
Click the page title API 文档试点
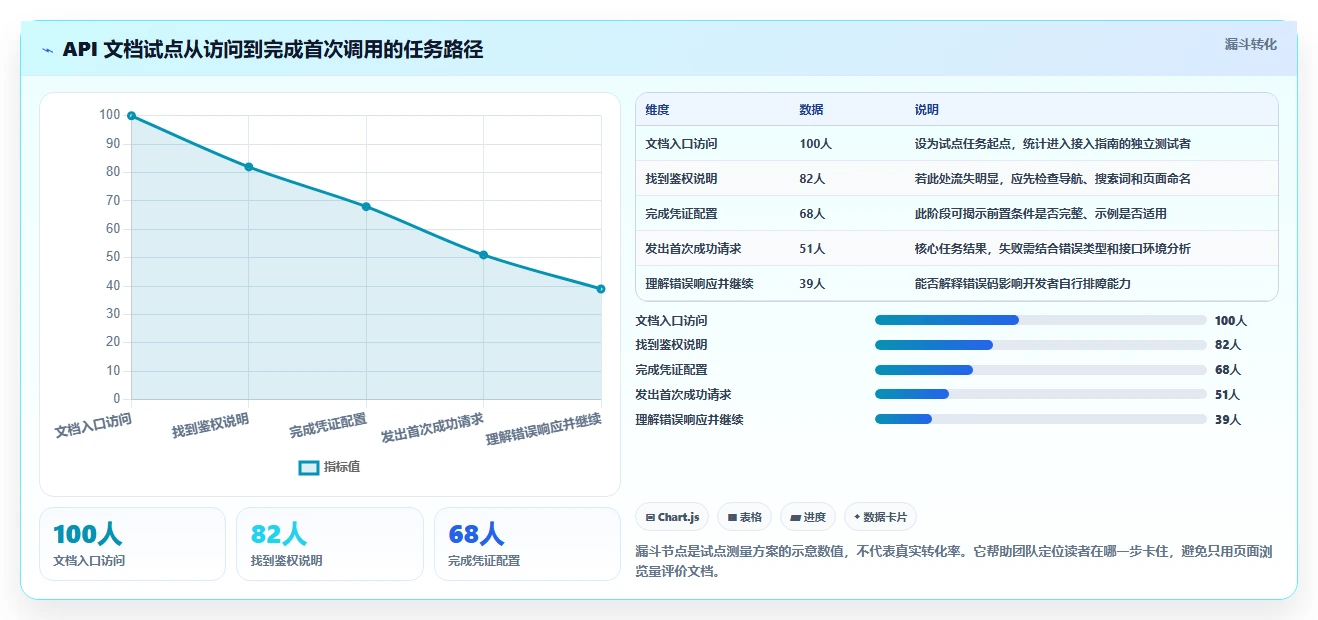272,50
